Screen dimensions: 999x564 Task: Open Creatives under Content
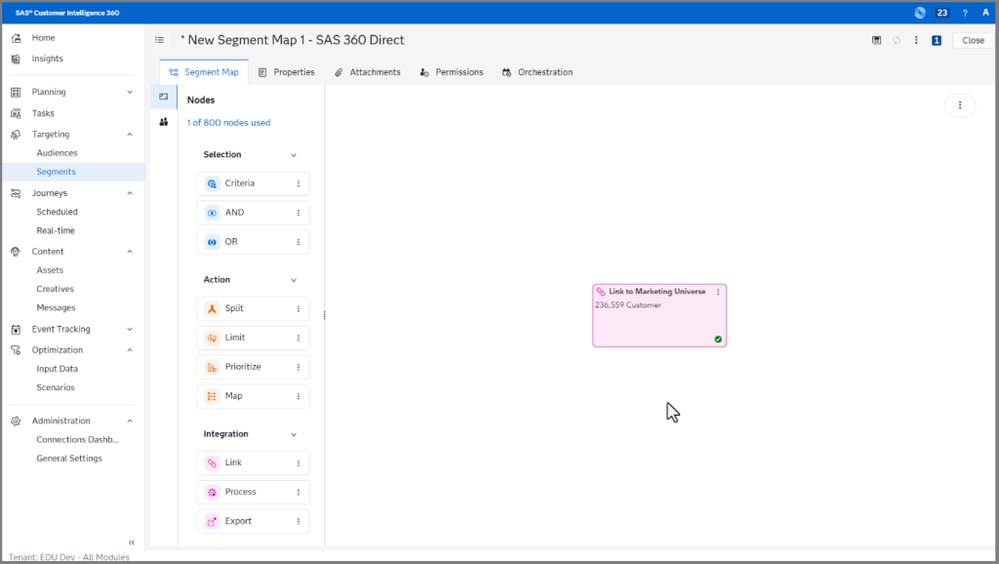(x=55, y=289)
